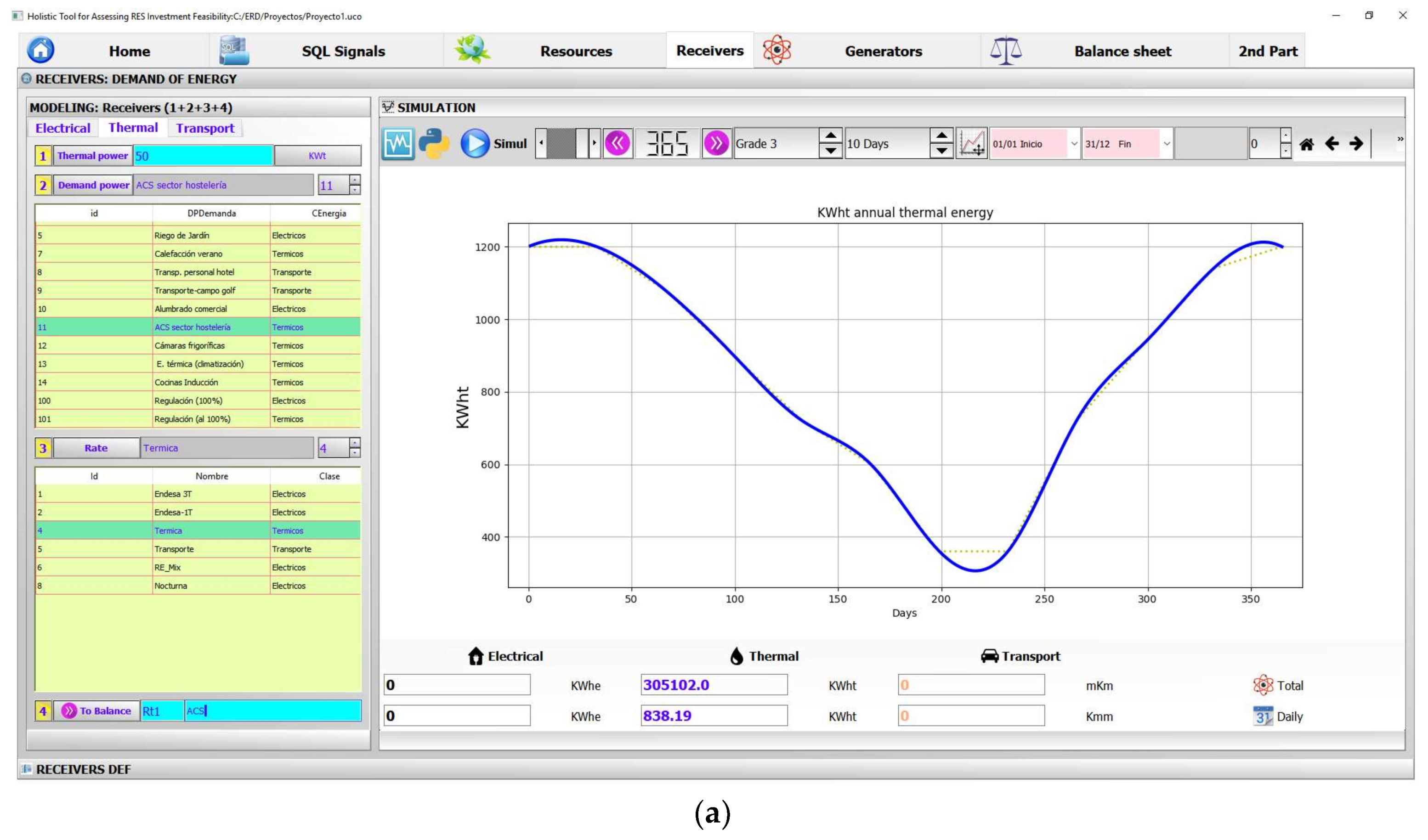Increase the Grade 3 spinner value
1428x840 pixels.
(830, 136)
